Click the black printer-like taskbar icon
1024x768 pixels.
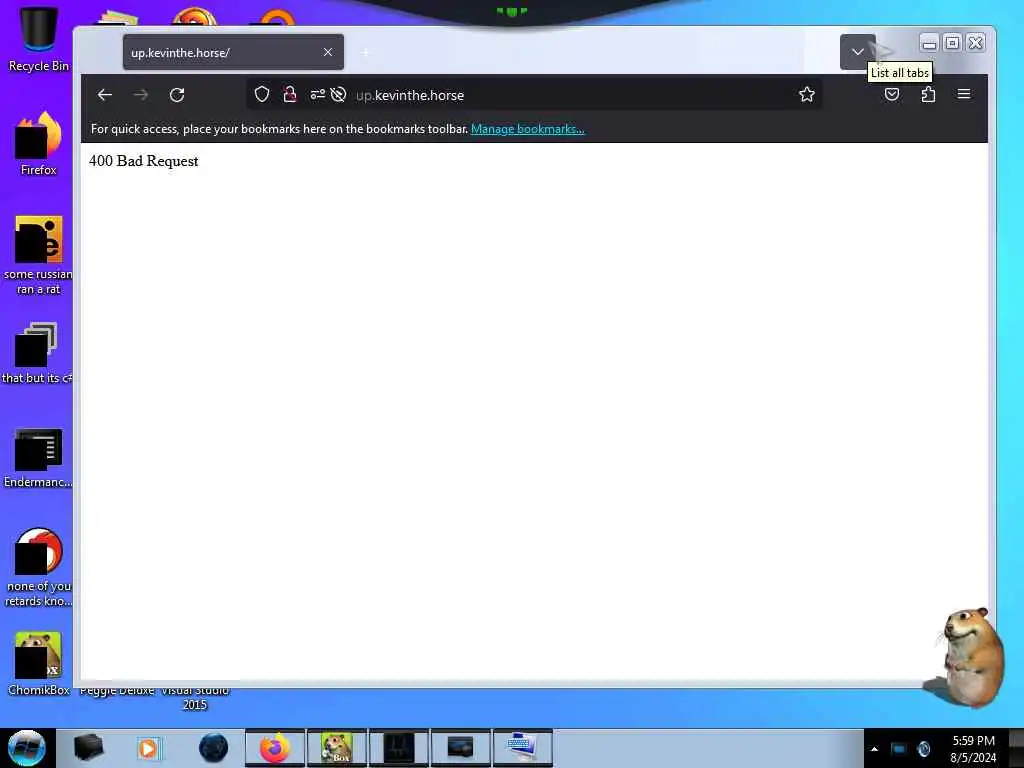click(x=88, y=748)
